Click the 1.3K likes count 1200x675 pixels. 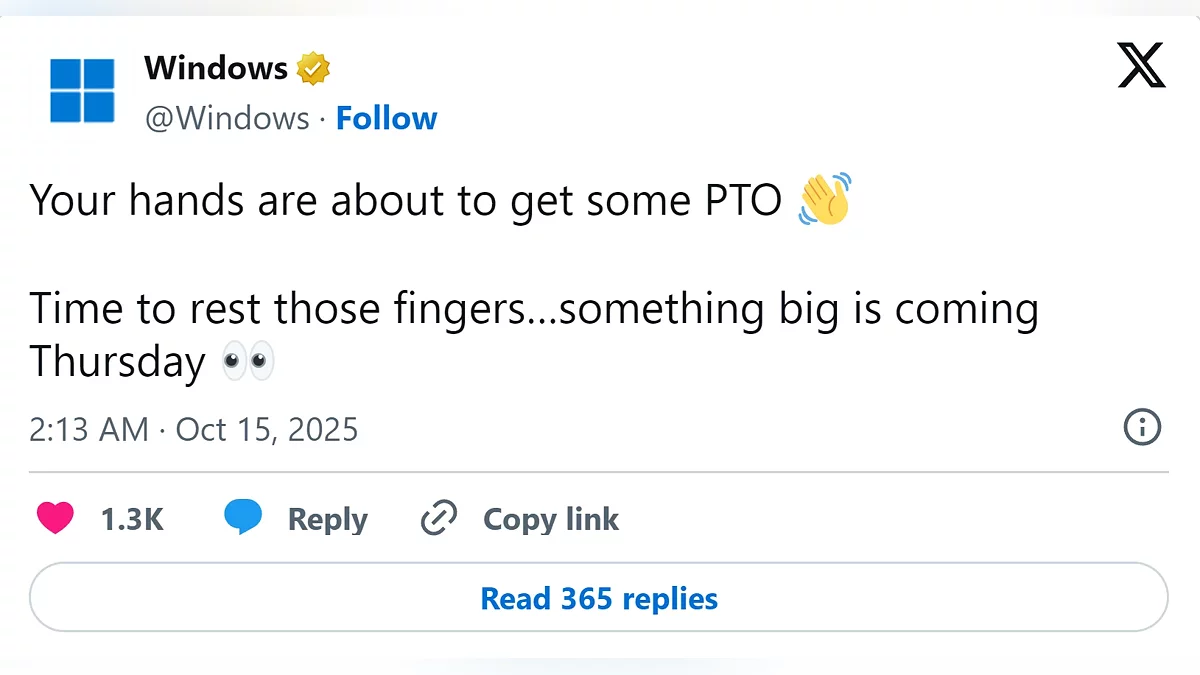[x=132, y=519]
